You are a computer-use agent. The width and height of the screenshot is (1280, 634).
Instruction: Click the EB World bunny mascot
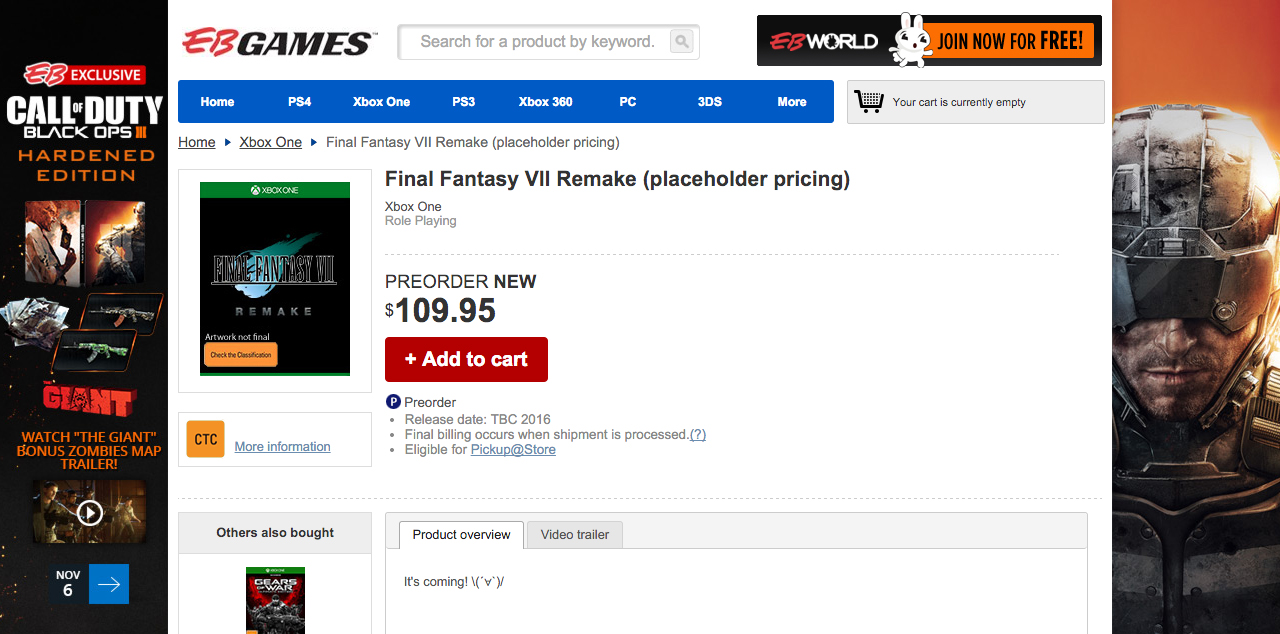911,41
